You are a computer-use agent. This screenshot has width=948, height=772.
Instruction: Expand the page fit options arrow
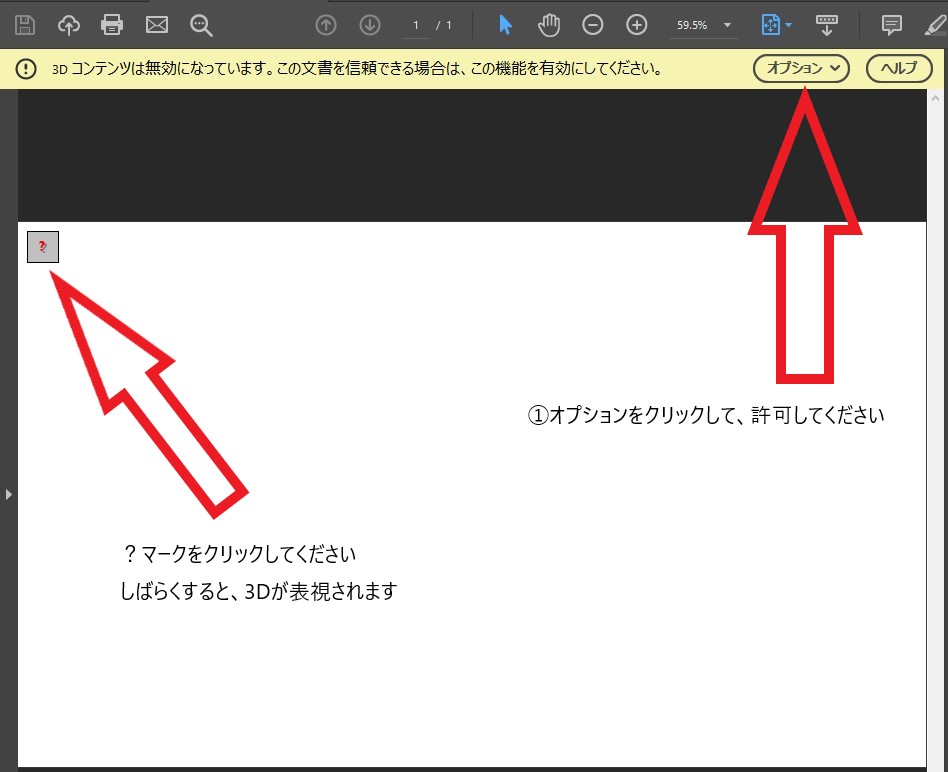(788, 25)
